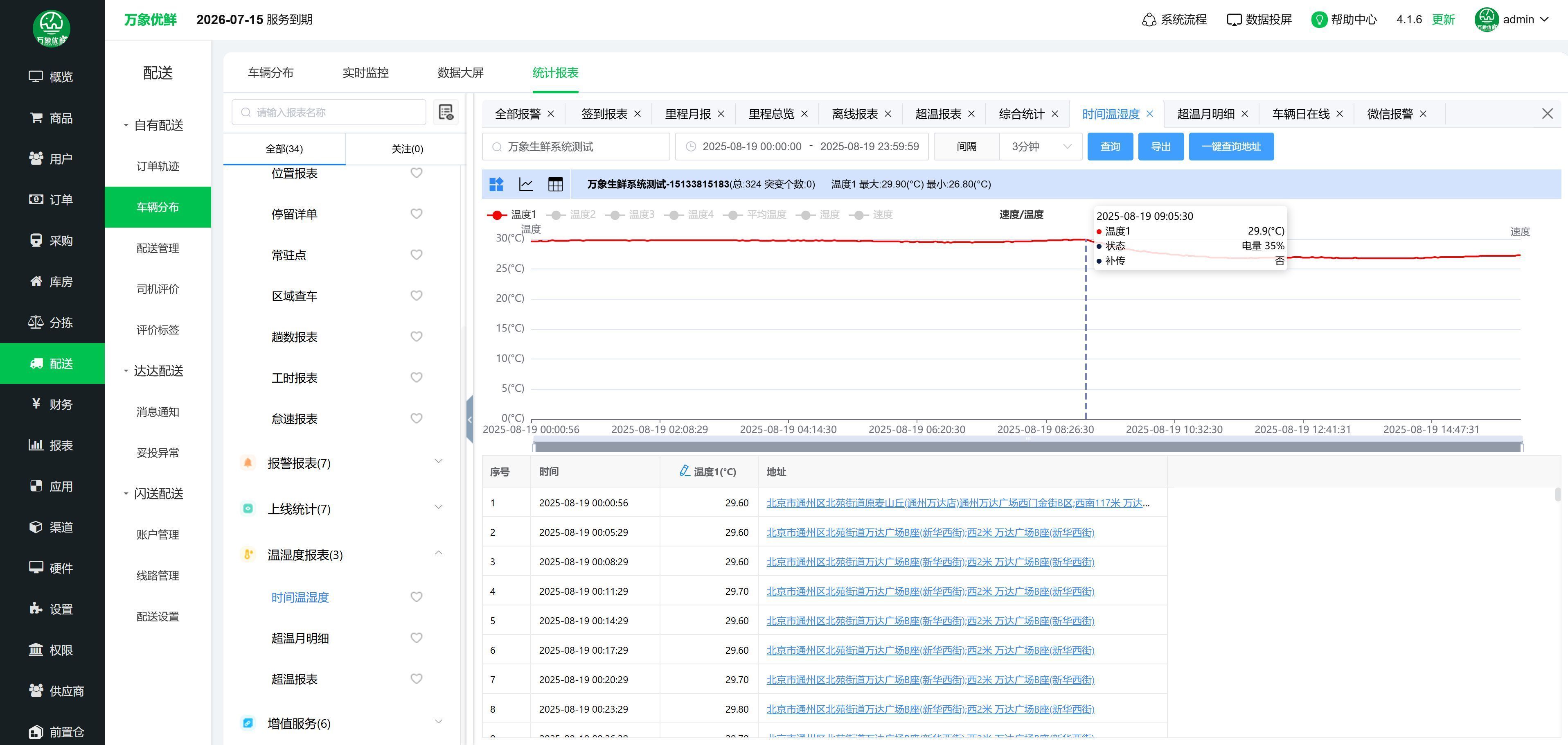1568x745 pixels.
Task: Open the 里程月报 report tab
Action: click(x=688, y=114)
